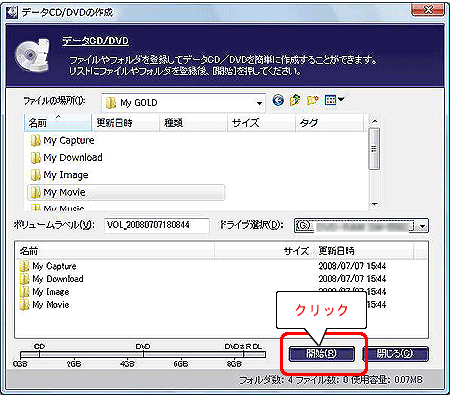Click the データCD/DVD heading link
This screenshot has height=396, width=450.
click(x=95, y=41)
